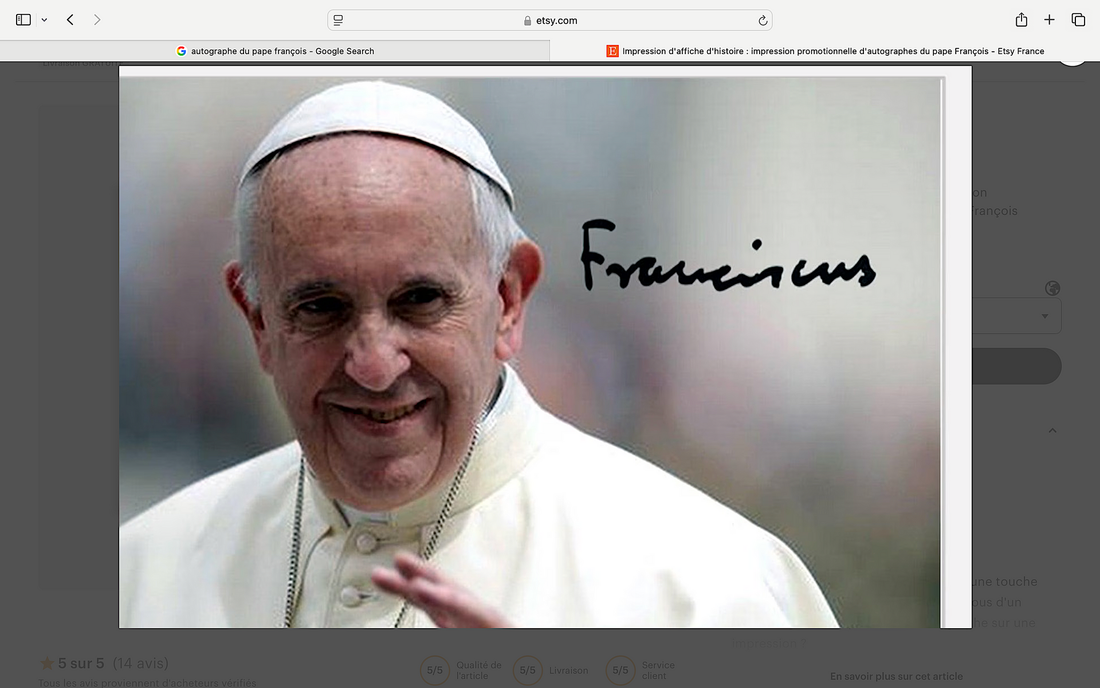Click the "(14 avis)" review count
This screenshot has height=688, width=1100.
pyautogui.click(x=140, y=663)
